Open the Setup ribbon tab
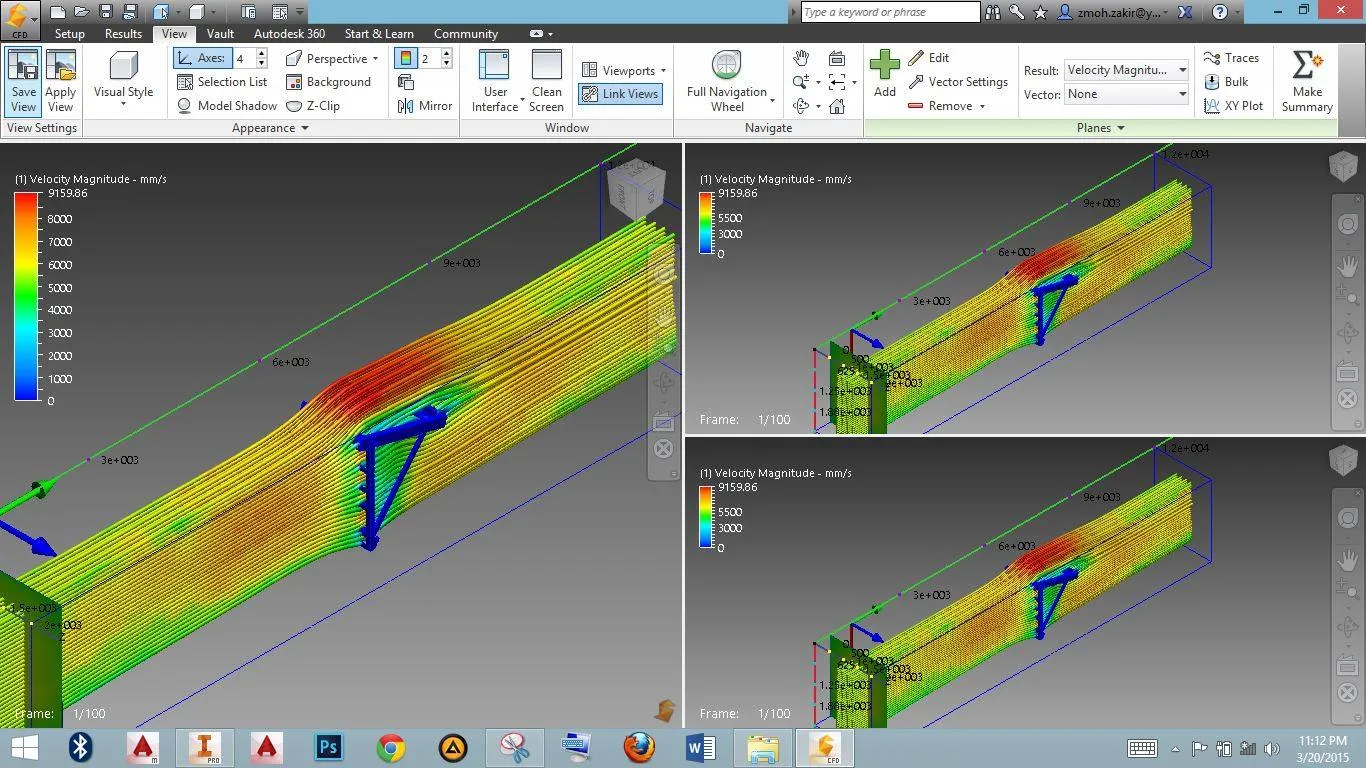This screenshot has height=768, width=1366. click(69, 33)
